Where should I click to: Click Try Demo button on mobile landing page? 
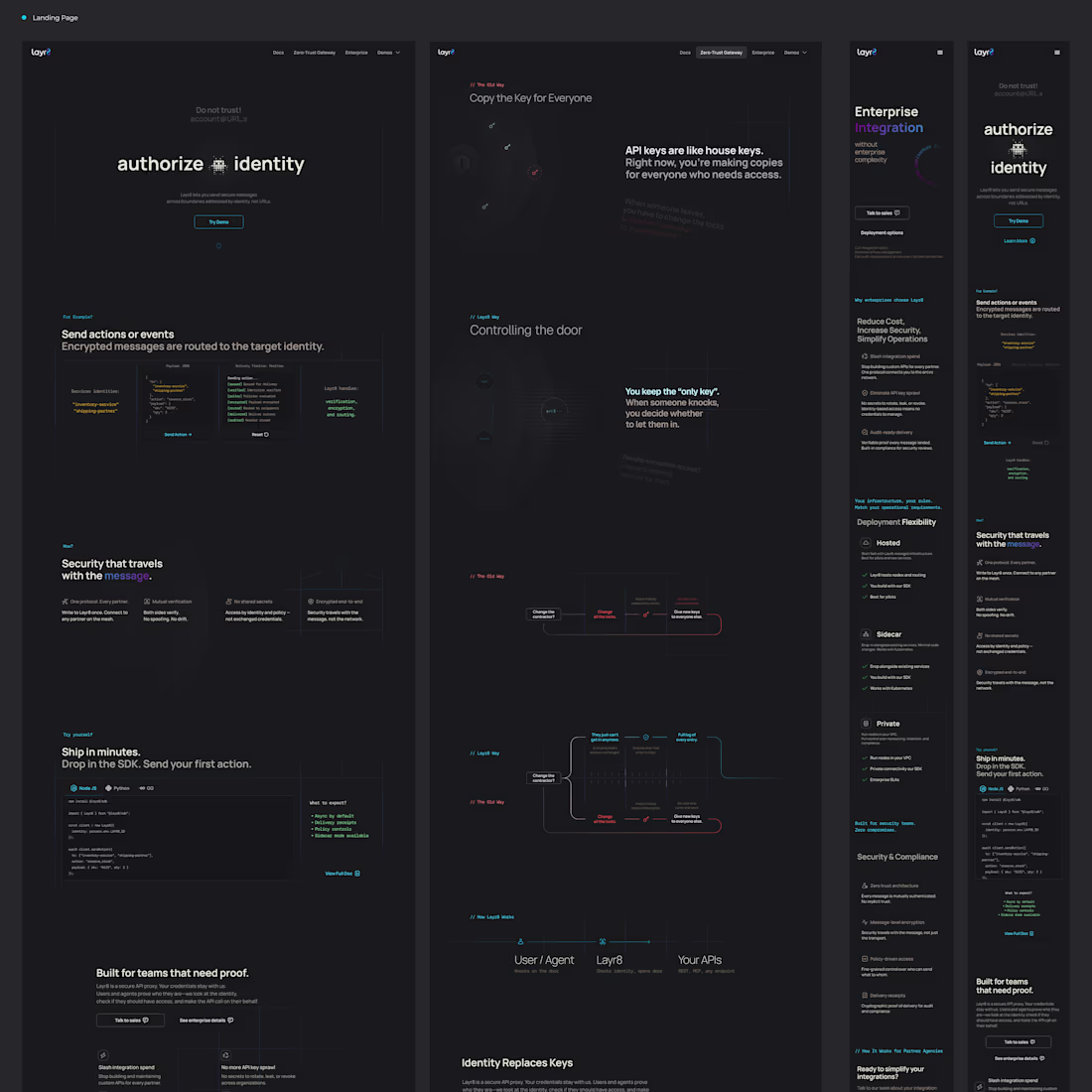tap(1019, 220)
